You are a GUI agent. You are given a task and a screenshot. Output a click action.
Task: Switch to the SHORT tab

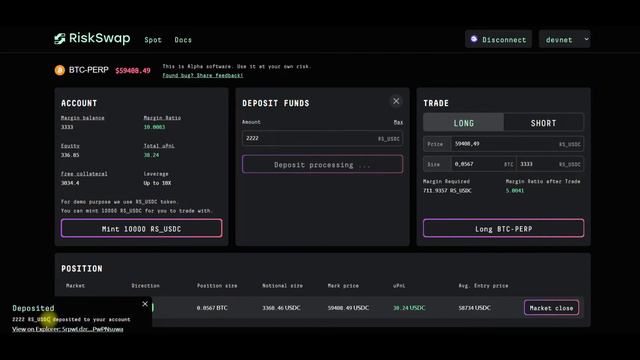[543, 123]
